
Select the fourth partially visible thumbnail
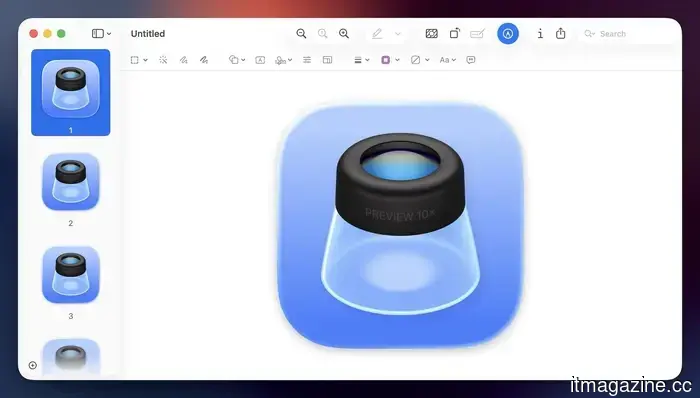71,357
